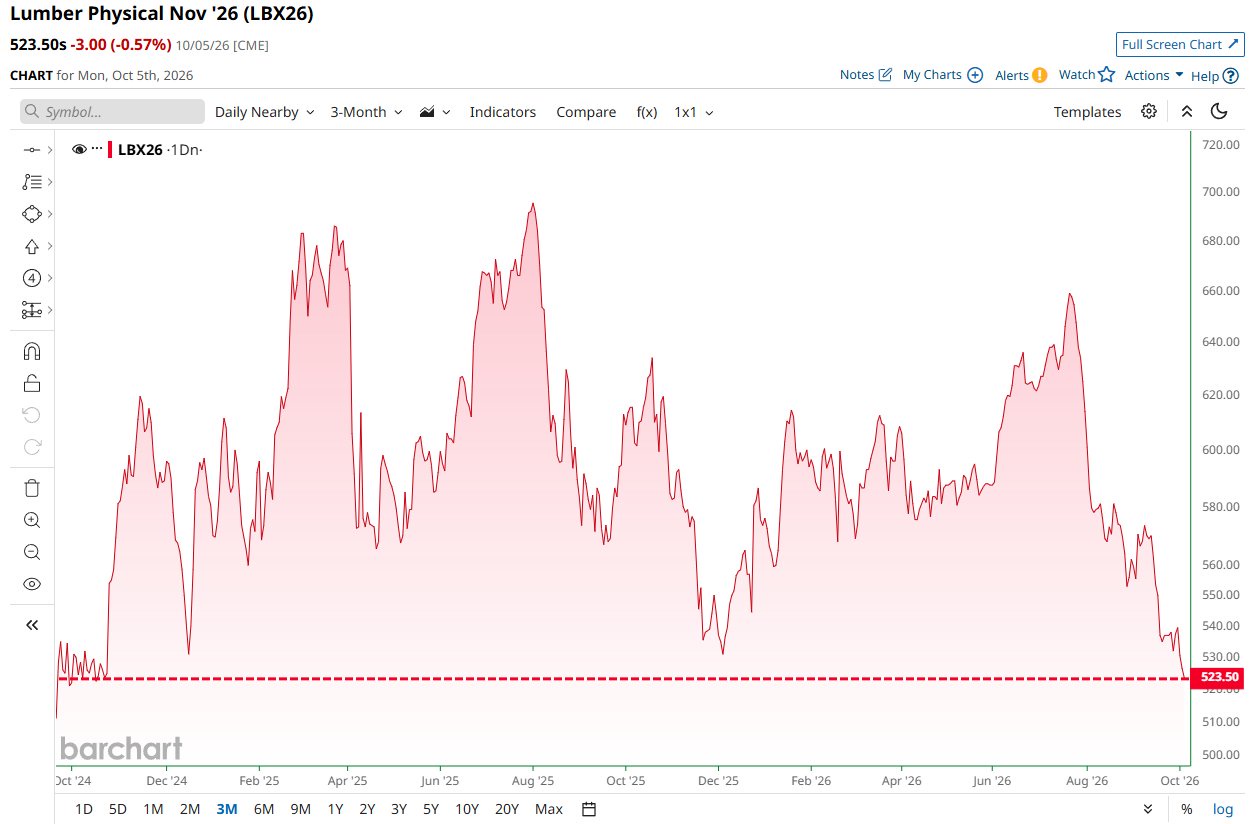Open the f(x) expressions menu
The width and height of the screenshot is (1251, 824).
click(x=647, y=112)
